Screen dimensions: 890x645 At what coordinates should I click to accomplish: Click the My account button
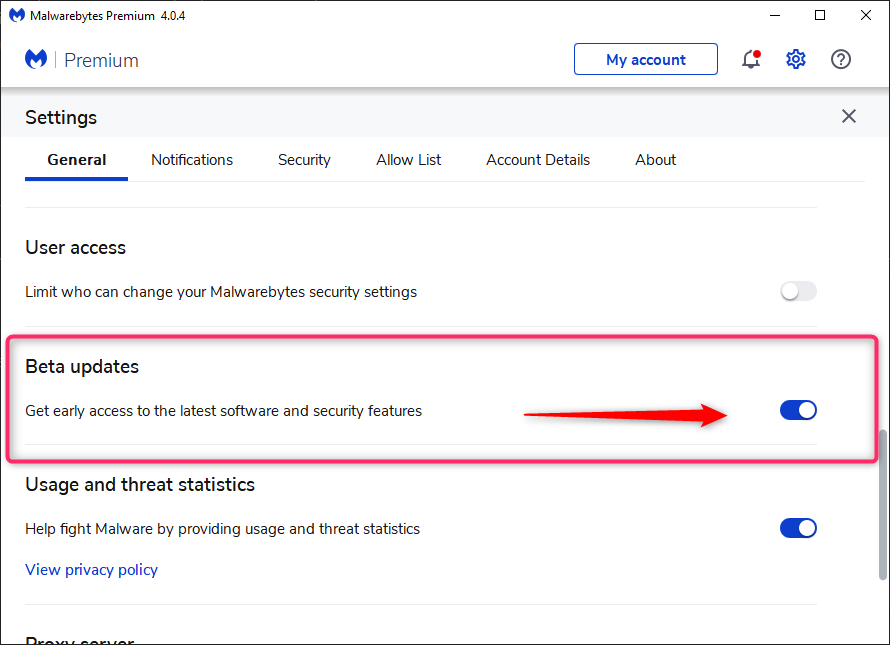(646, 59)
